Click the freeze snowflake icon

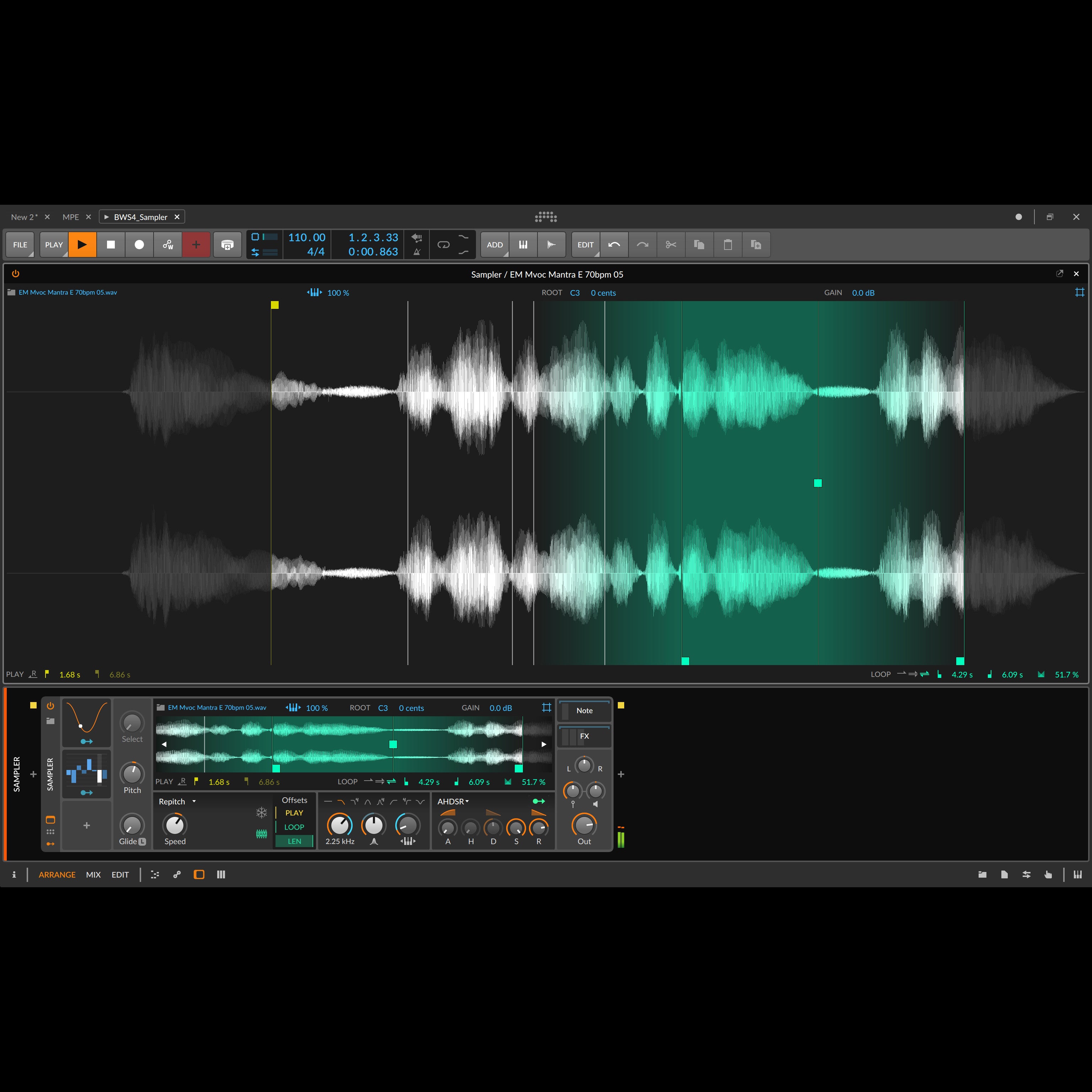click(x=261, y=813)
